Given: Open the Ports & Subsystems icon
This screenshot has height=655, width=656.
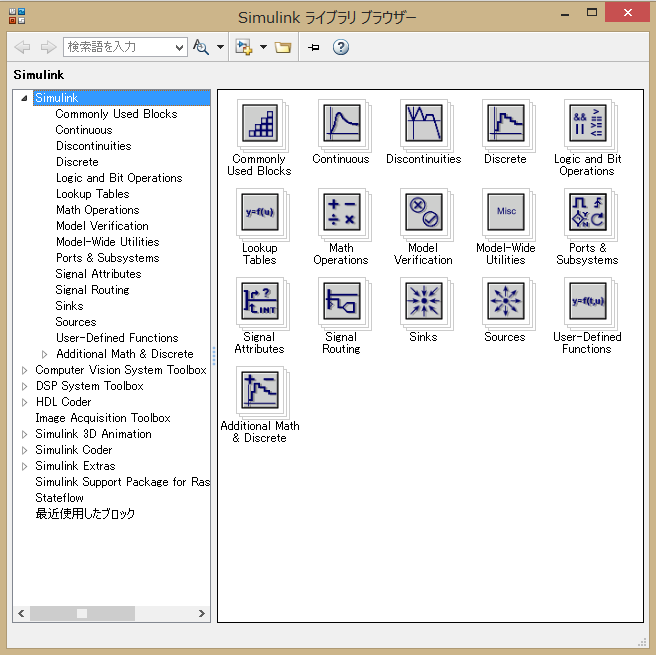Looking at the screenshot, I should pos(586,212).
